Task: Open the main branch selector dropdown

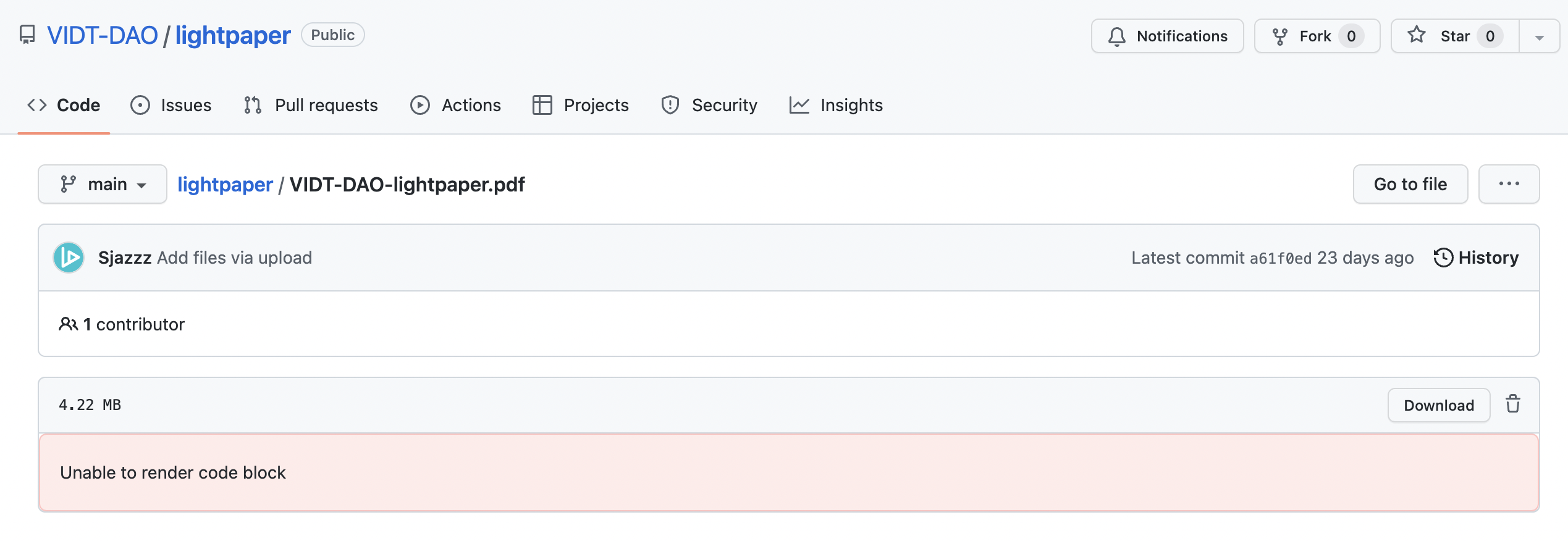Action: click(103, 184)
